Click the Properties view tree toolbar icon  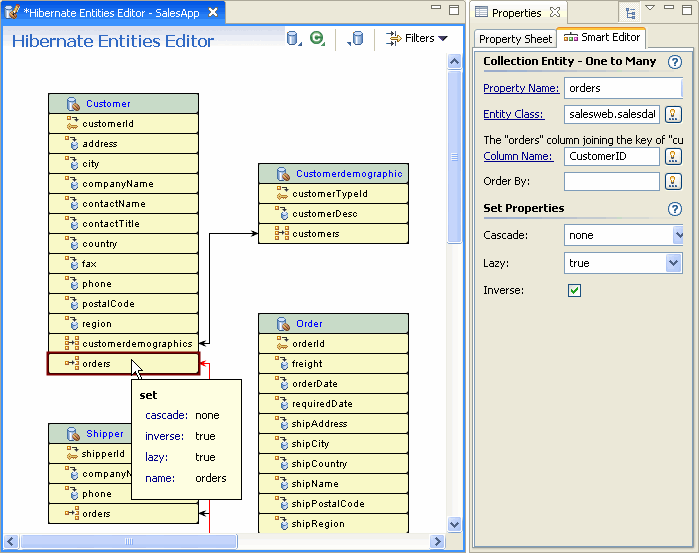tap(630, 13)
